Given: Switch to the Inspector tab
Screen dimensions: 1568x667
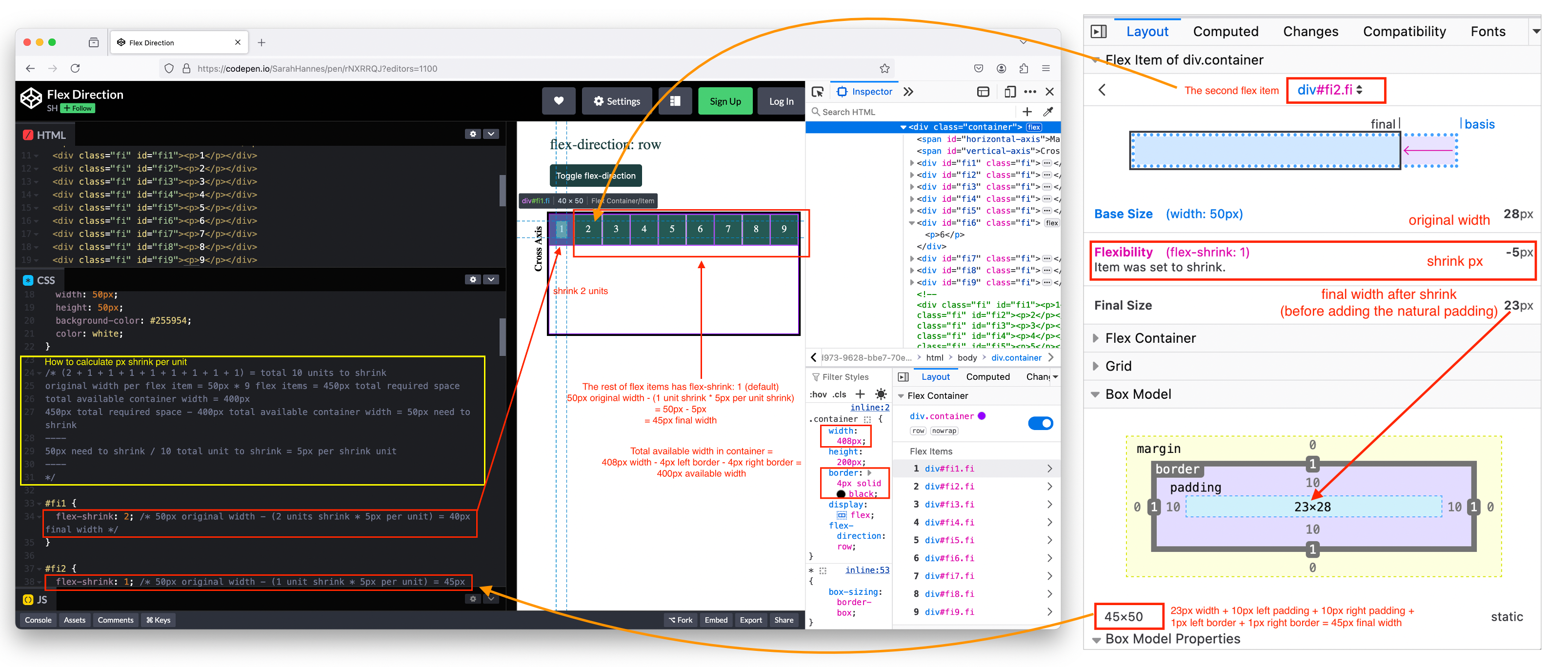Looking at the screenshot, I should (x=864, y=92).
